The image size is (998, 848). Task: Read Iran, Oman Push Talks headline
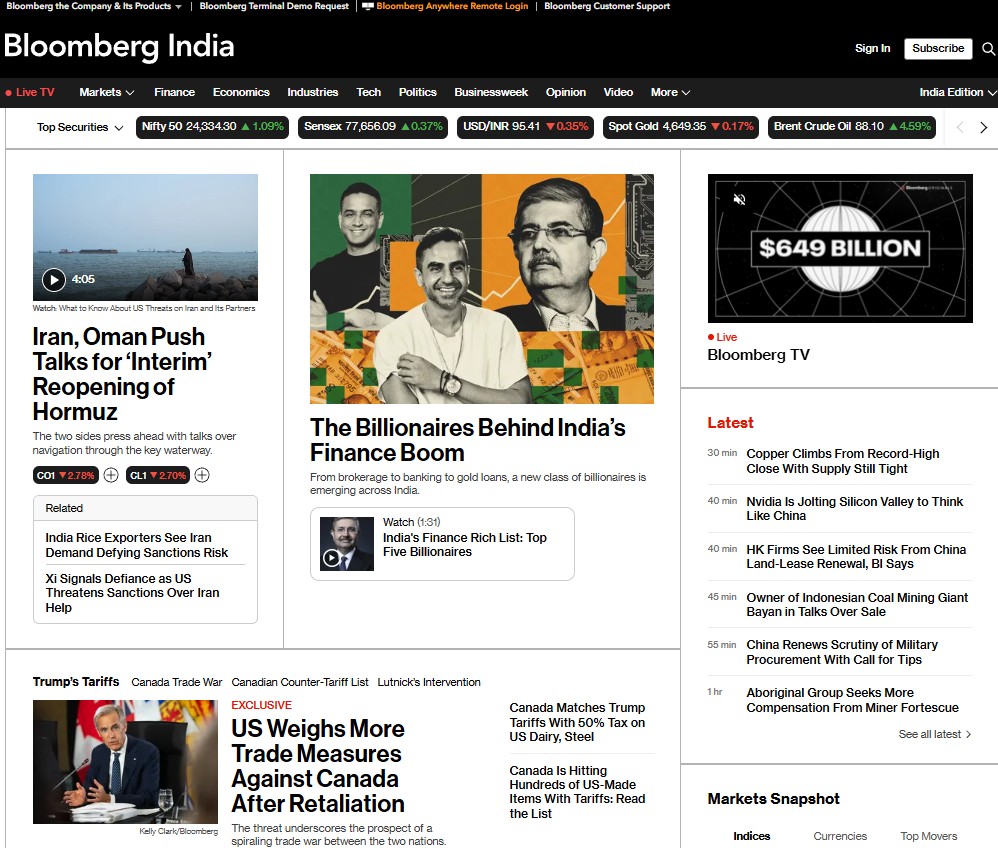pos(122,374)
